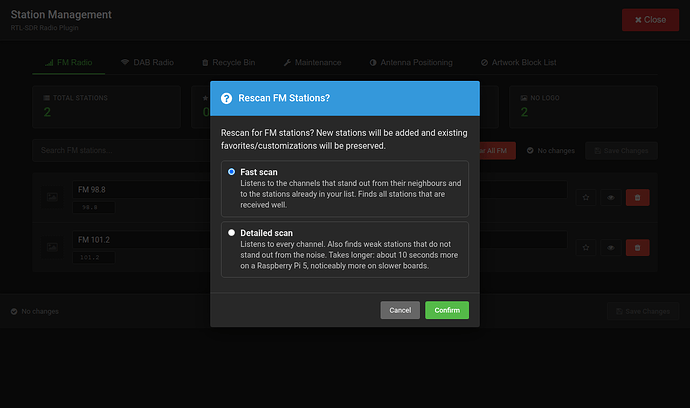The width and height of the screenshot is (690, 408).
Task: Toggle visibility eye for FM 98.8
Action: tap(611, 198)
